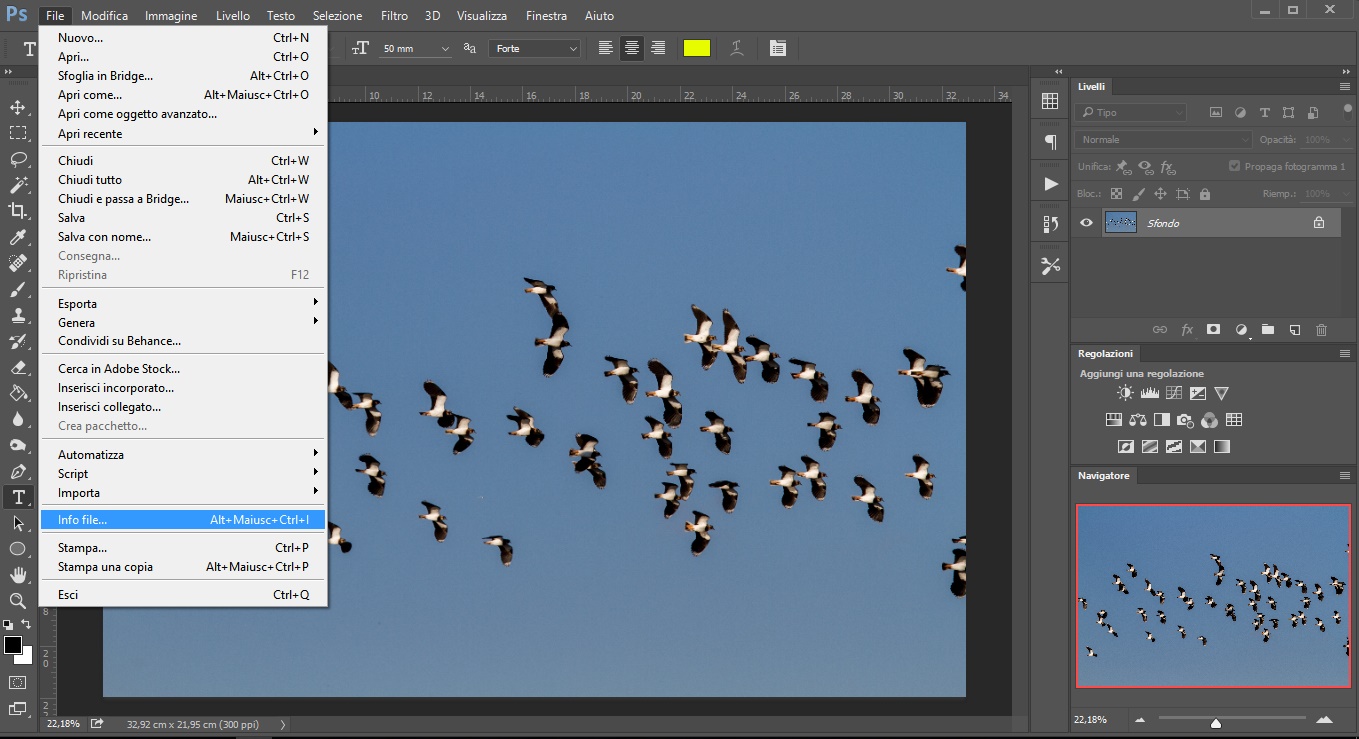Click the new layer icon in Livelli panel
This screenshot has width=1359, height=739.
pos(1294,329)
